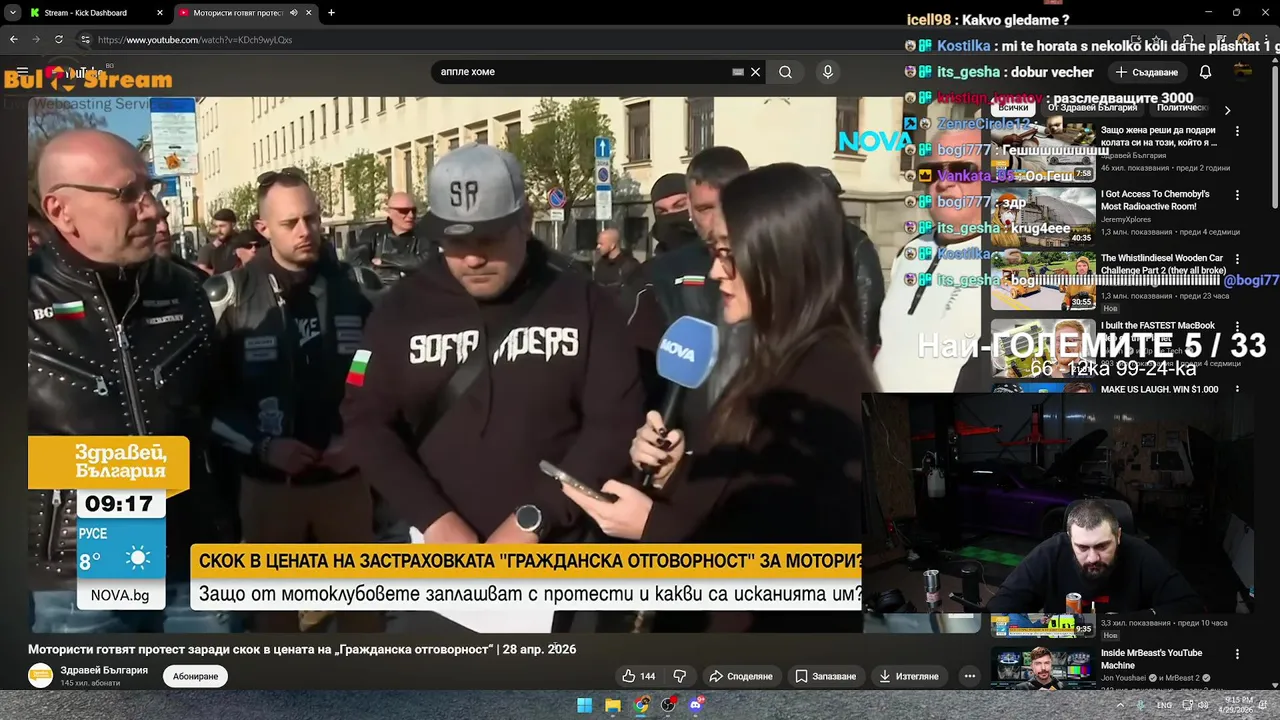This screenshot has width=1280, height=720.
Task: Go back with the browser back arrow
Action: pyautogui.click(x=13, y=39)
